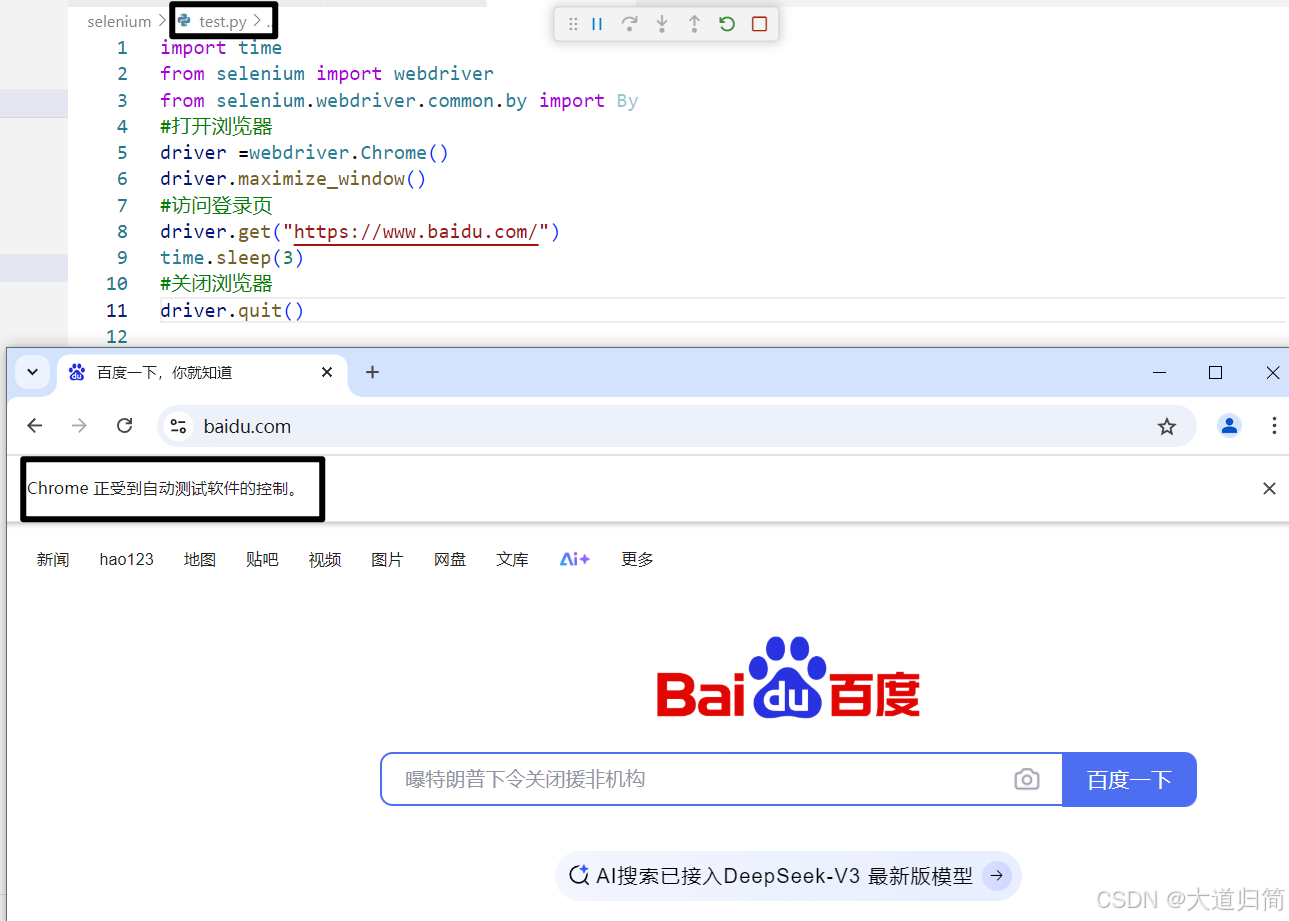
Task: Open 网盘 link on Baidu
Action: tap(450, 560)
